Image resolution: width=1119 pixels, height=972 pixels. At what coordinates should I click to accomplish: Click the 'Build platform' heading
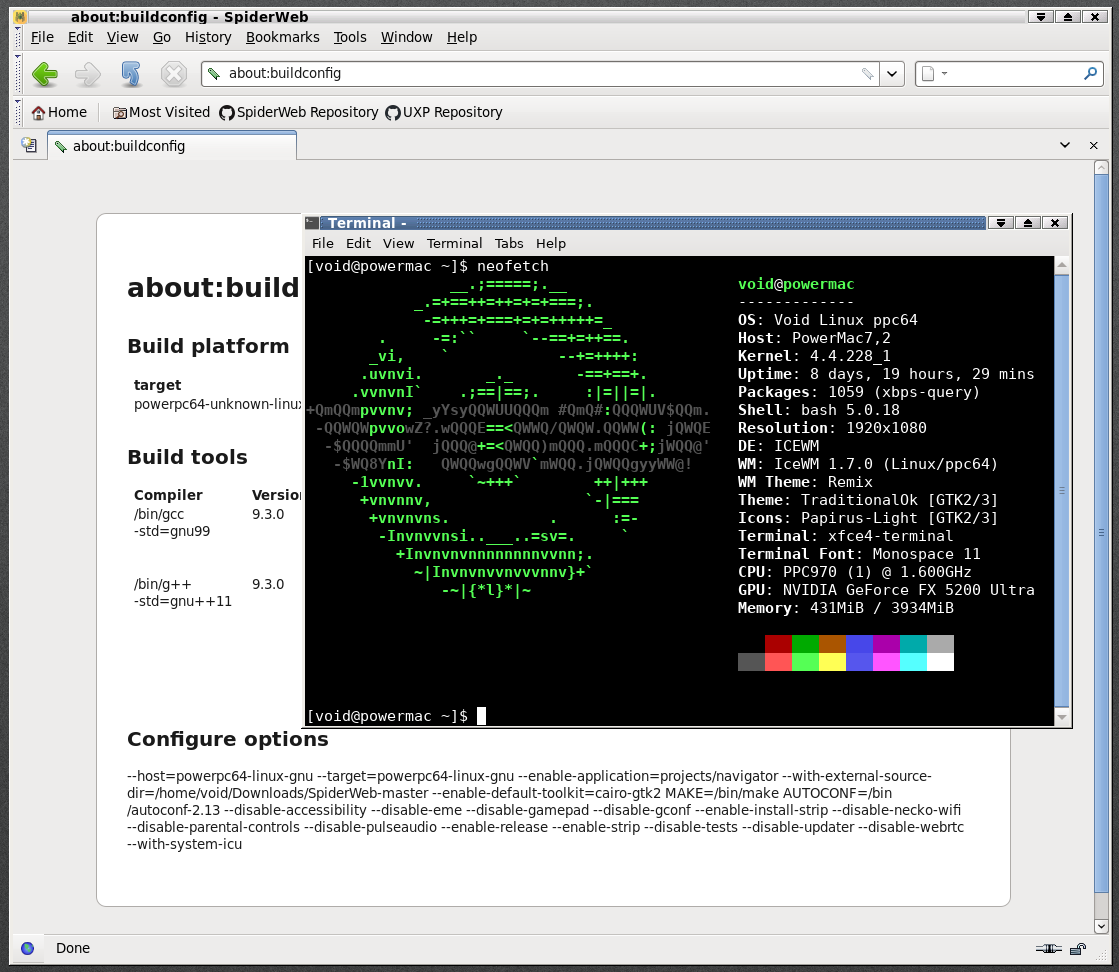pos(208,346)
